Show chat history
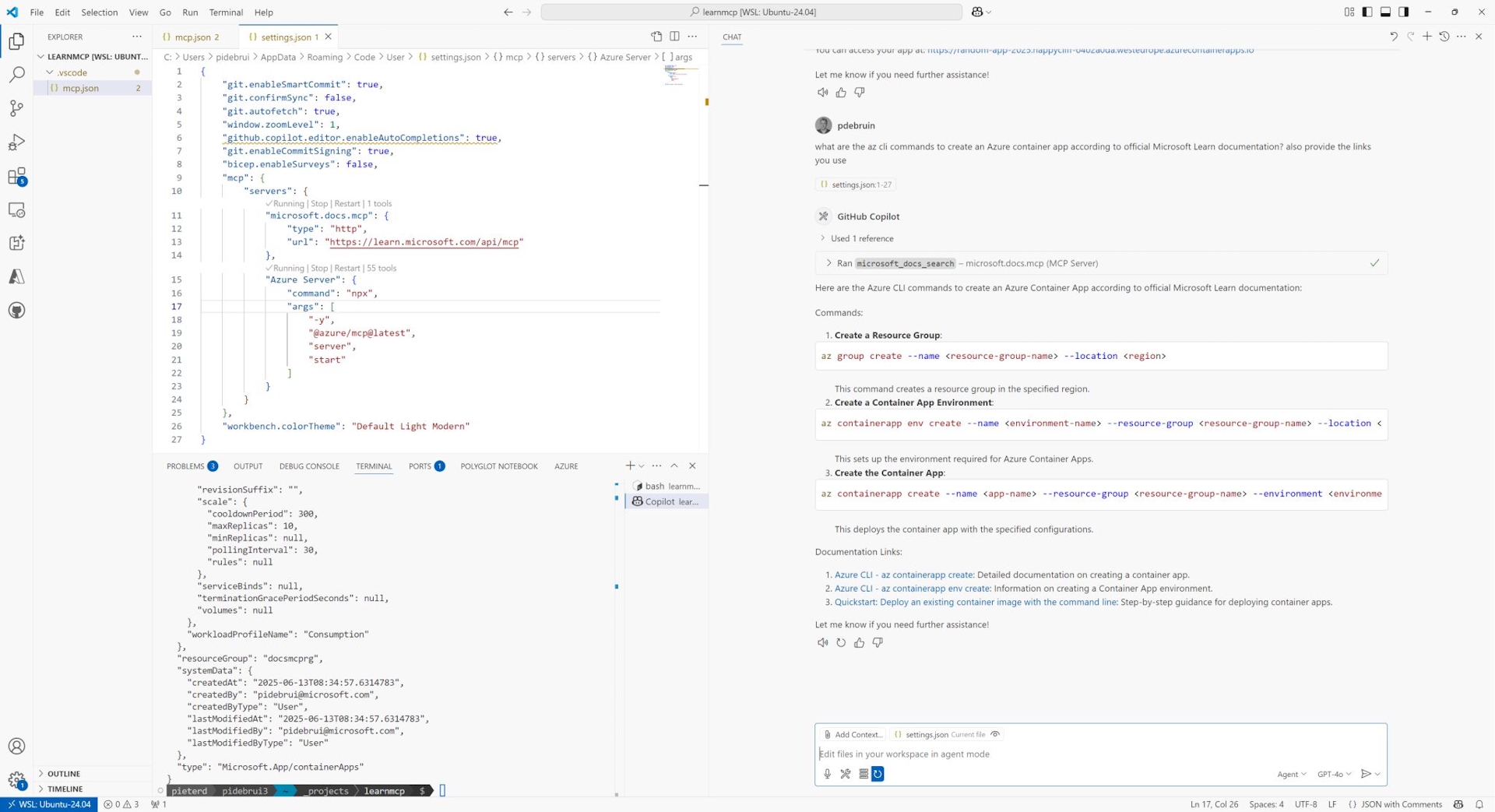This screenshot has height=812, width=1495. point(1444,37)
